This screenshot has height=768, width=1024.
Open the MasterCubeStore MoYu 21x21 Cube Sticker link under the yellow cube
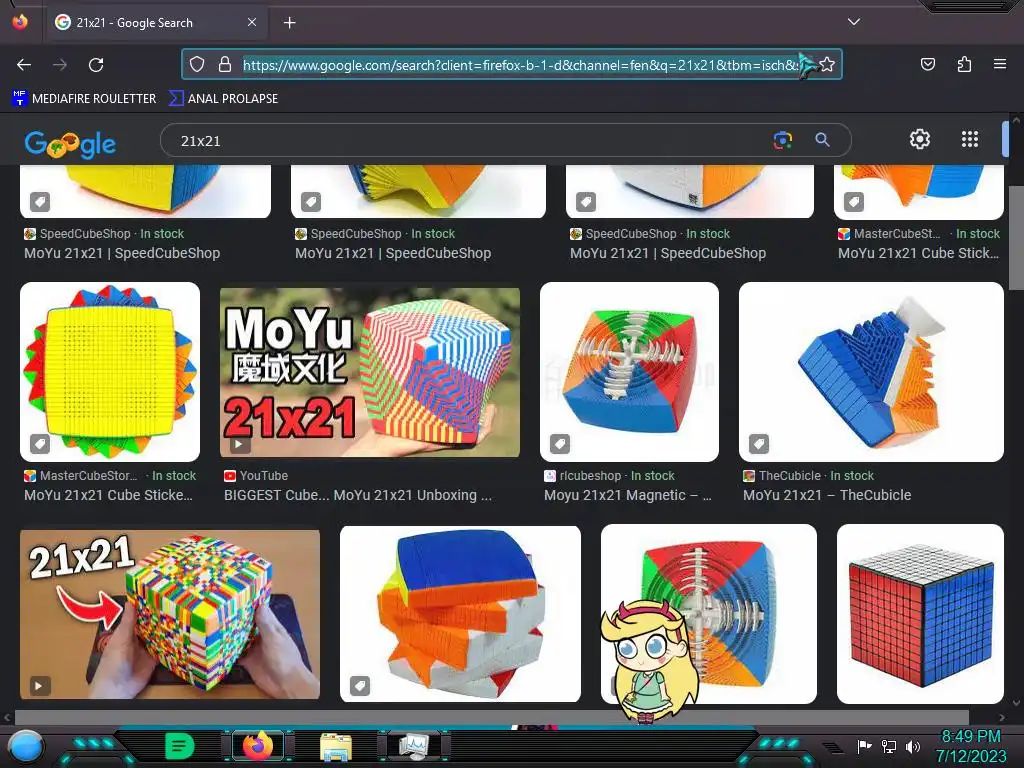click(108, 495)
